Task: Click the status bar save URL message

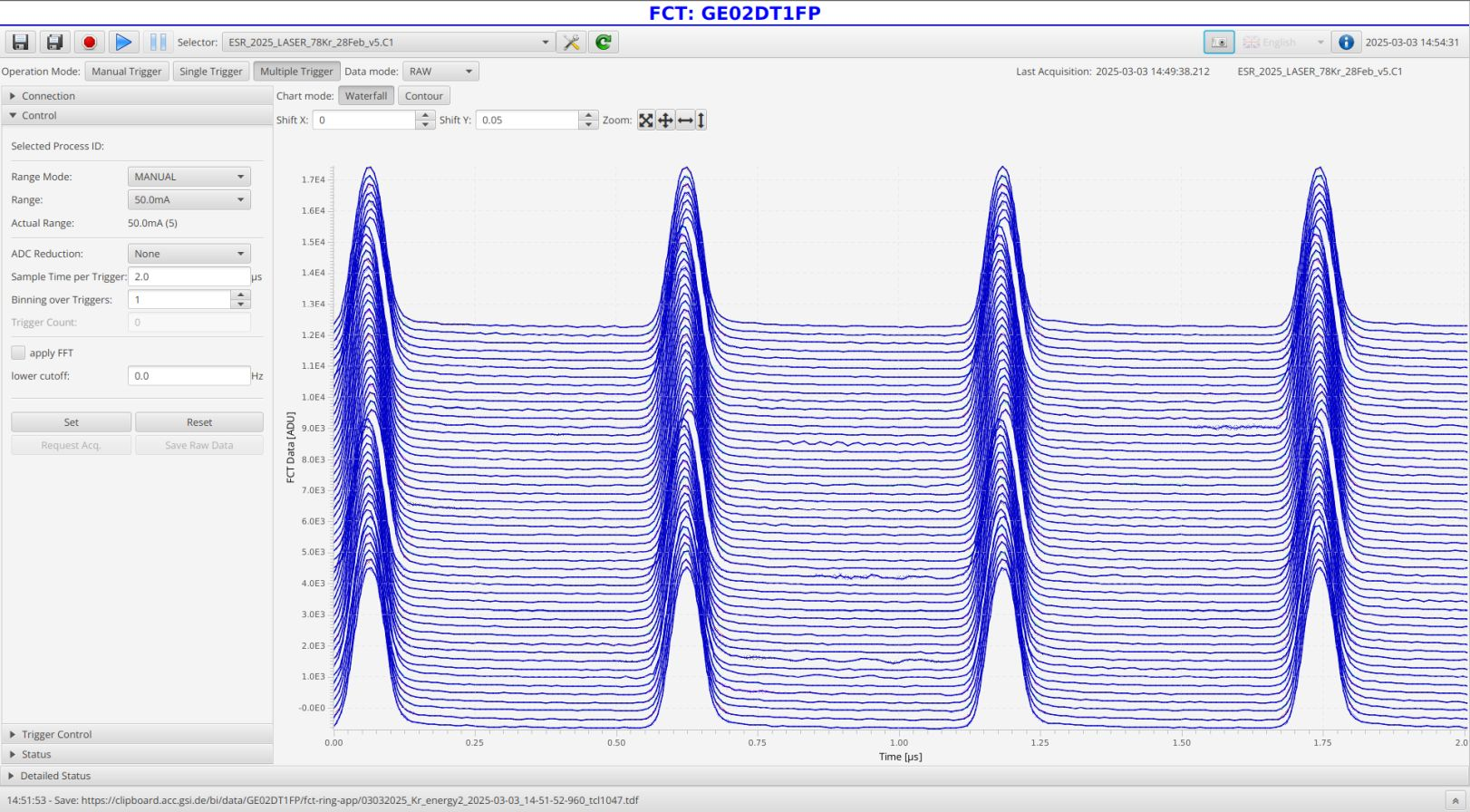Action: (x=324, y=800)
